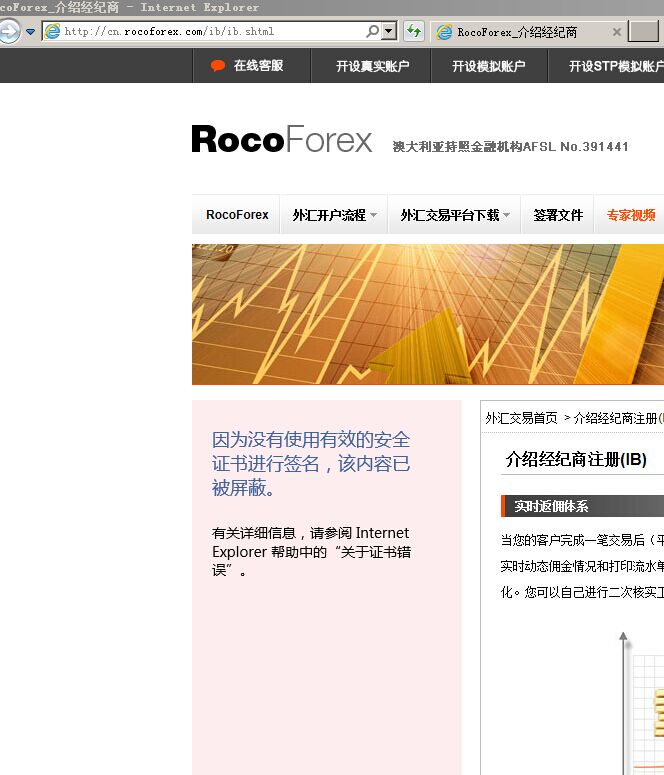Click the 外汇交易首页 breadcrumb link
Image resolution: width=664 pixels, height=775 pixels.
pos(521,418)
